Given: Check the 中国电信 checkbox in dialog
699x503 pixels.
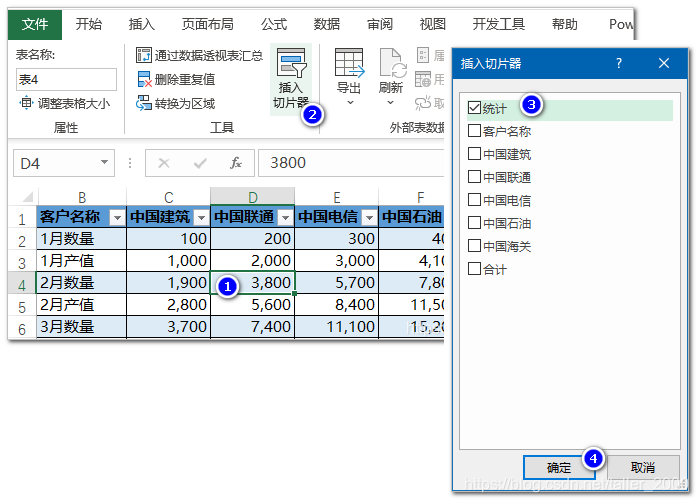Looking at the screenshot, I should point(474,199).
